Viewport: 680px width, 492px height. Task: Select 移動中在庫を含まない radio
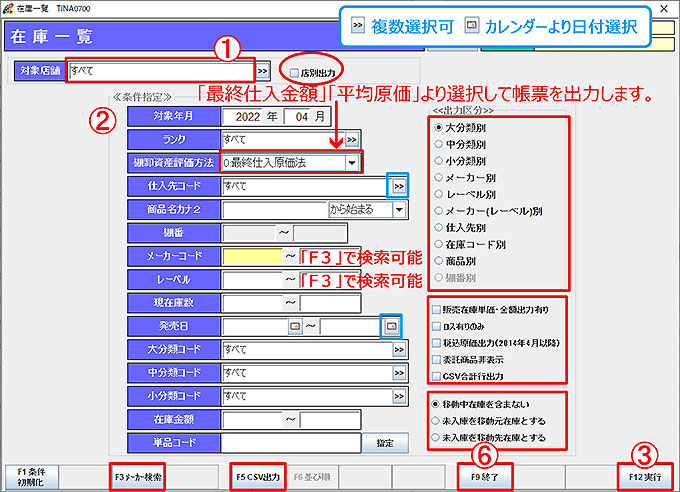point(435,404)
